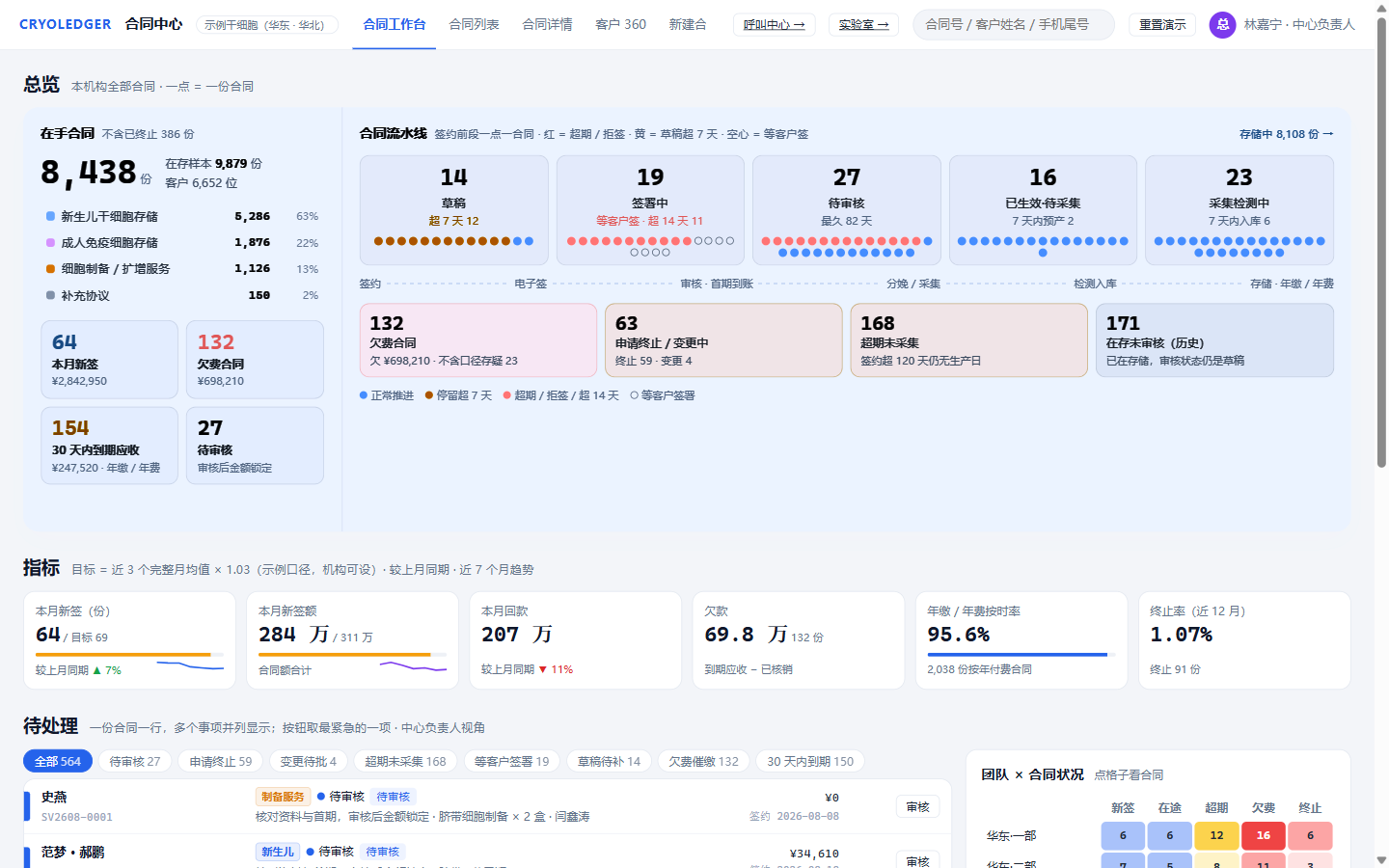This screenshot has height=868, width=1389.
Task: Filter the list by 待审核 27 chip
Action: (x=135, y=761)
